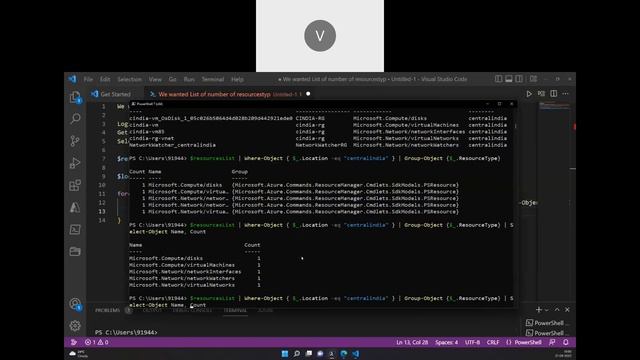The height and width of the screenshot is (360, 640).
Task: Open the CRLF end-of-line selector
Action: [x=493, y=342]
